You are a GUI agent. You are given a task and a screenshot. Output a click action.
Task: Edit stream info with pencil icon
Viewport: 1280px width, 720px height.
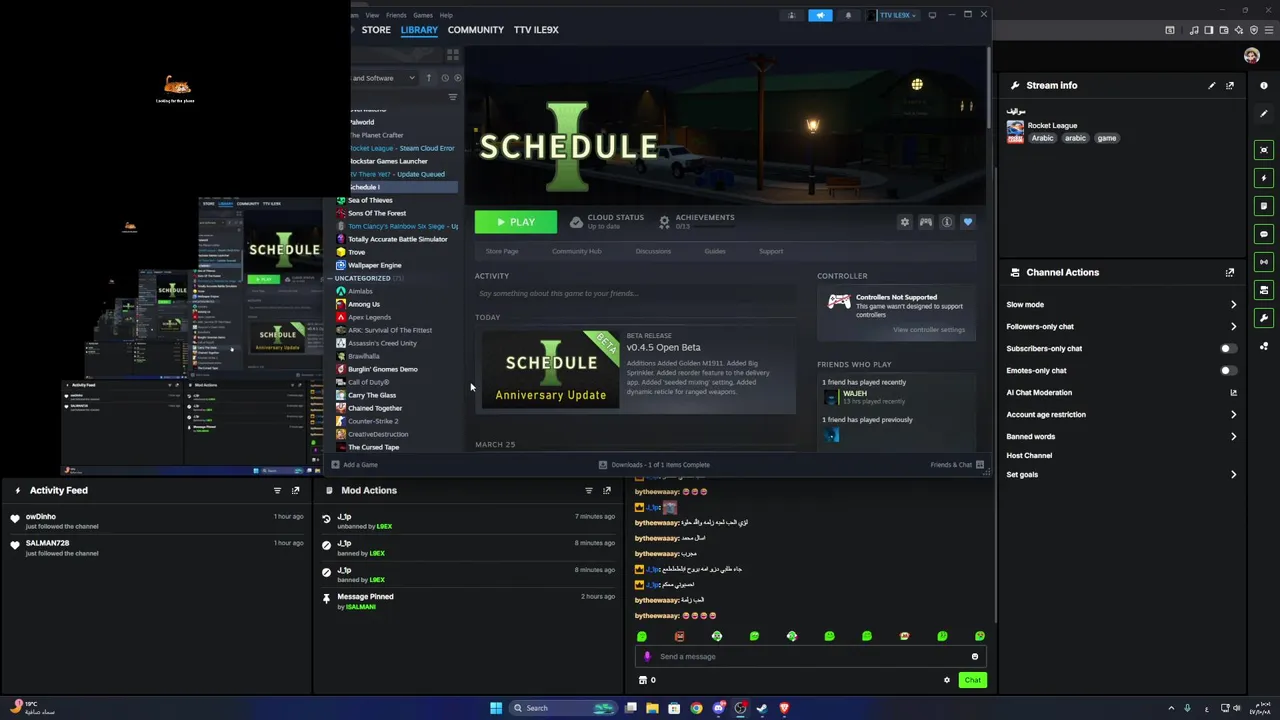(1212, 85)
